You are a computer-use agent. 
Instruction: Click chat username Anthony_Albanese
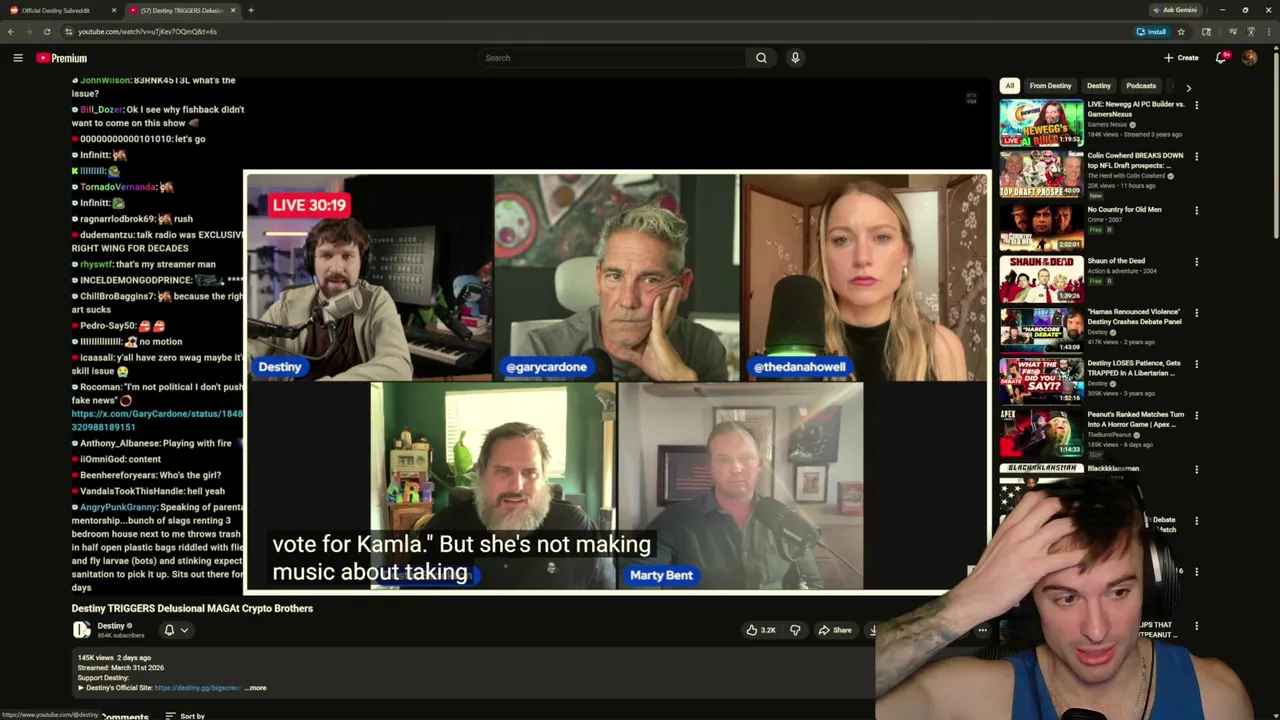point(119,443)
